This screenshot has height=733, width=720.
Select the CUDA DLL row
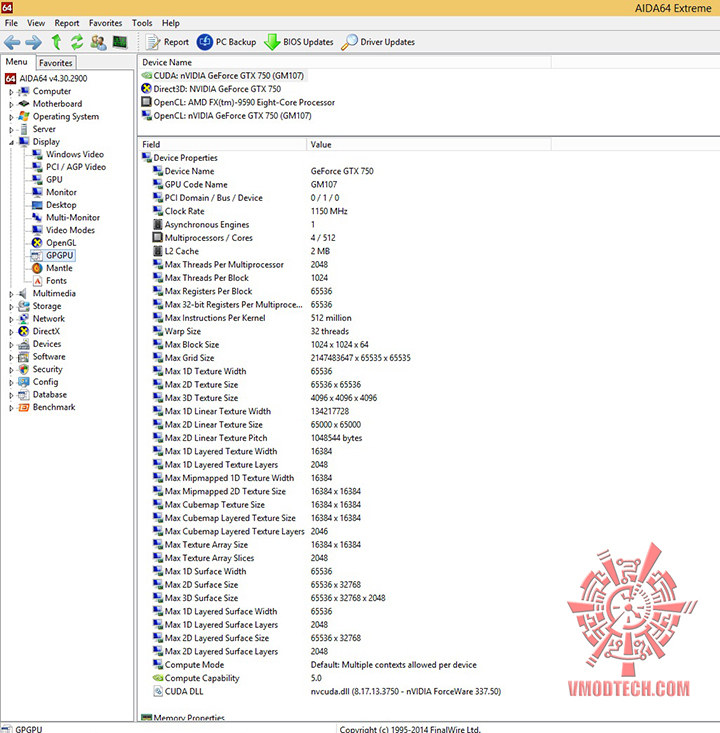point(327,691)
